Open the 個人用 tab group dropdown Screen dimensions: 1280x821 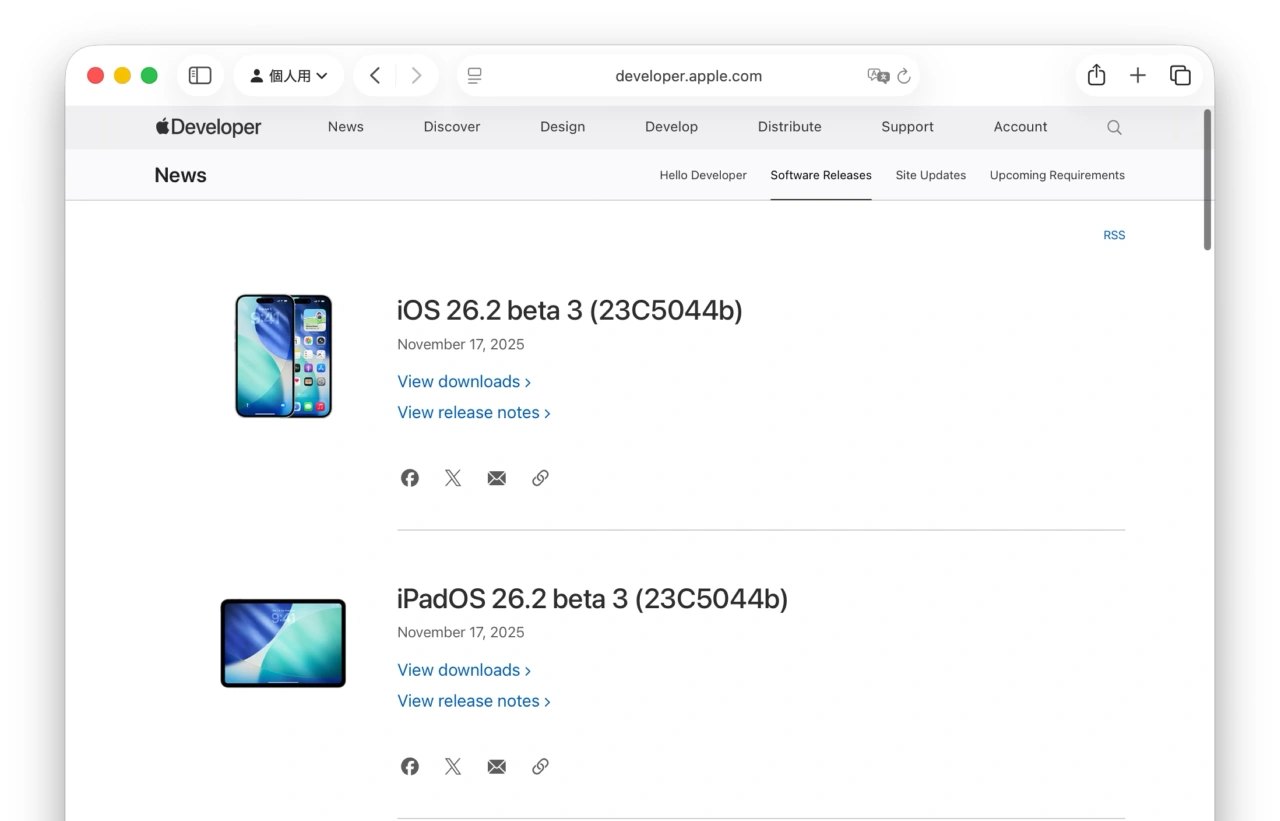click(x=289, y=74)
